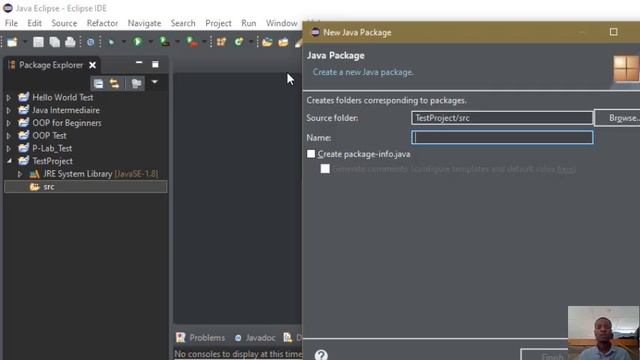
Task: Select the P-Lab_Test project
Action: 52,149
